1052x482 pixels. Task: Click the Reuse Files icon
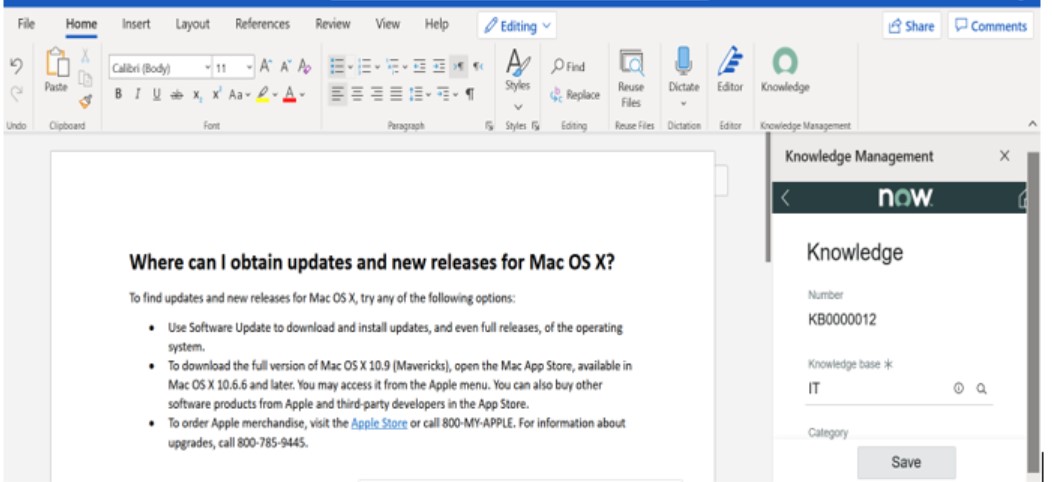pyautogui.click(x=631, y=64)
